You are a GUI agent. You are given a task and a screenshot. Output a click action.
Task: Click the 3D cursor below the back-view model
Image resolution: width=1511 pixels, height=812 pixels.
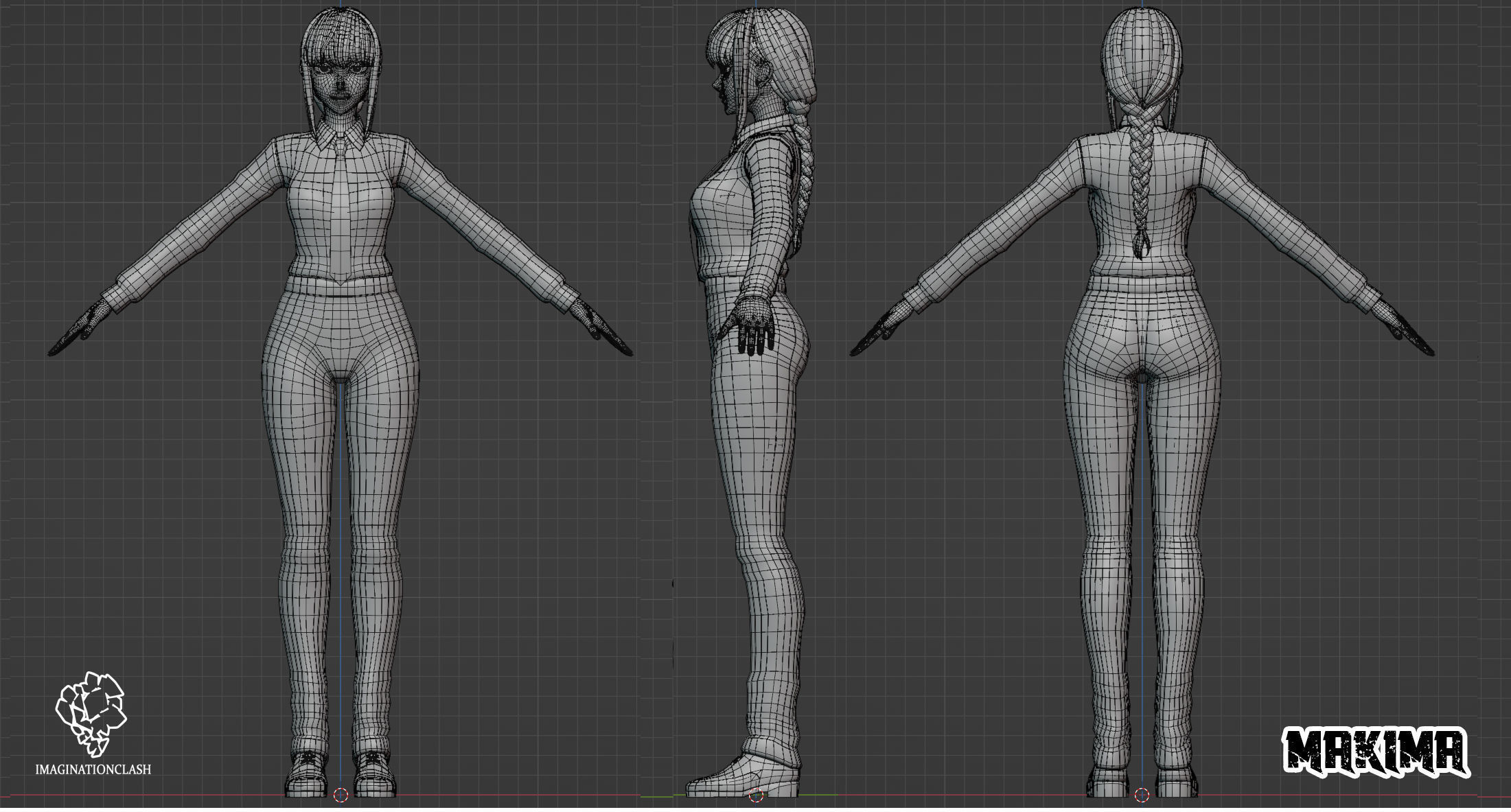pyautogui.click(x=1142, y=796)
